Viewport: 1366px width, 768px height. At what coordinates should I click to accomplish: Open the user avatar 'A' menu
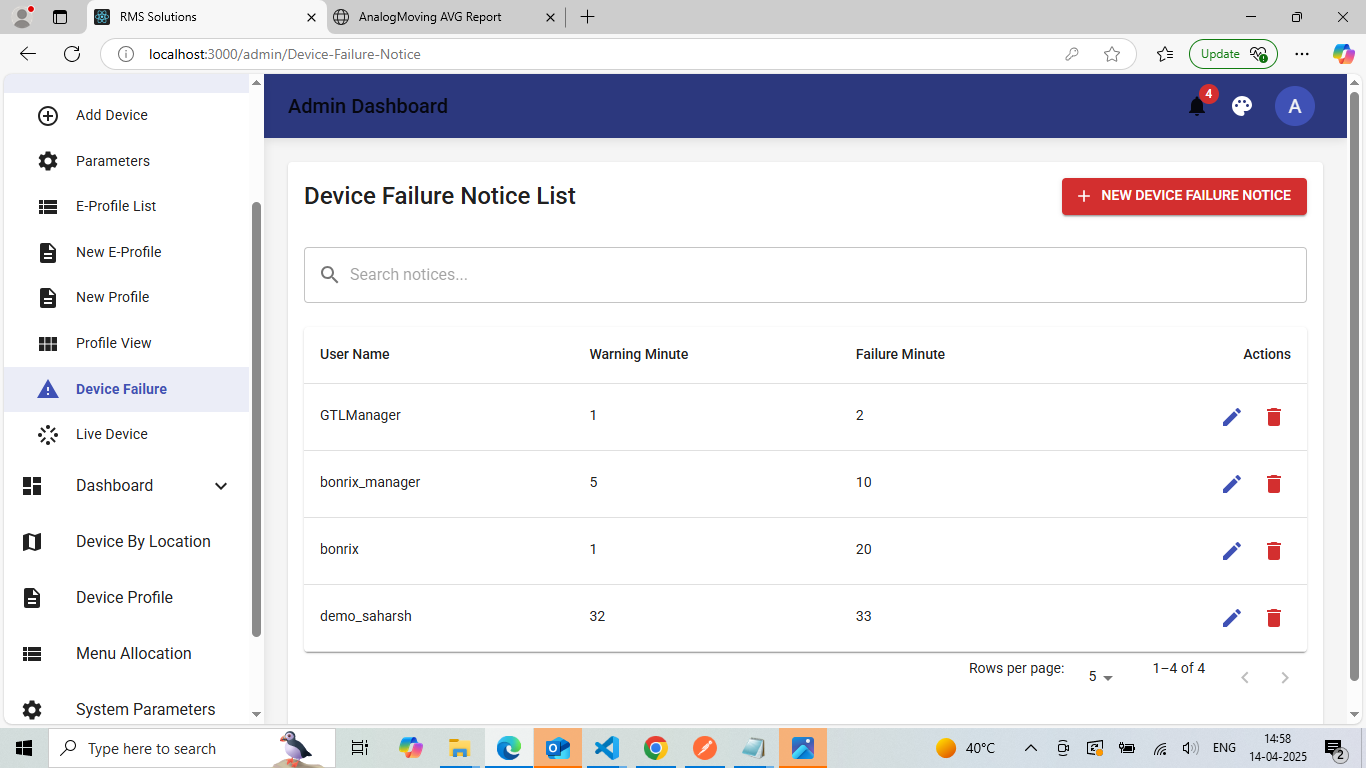(x=1295, y=106)
